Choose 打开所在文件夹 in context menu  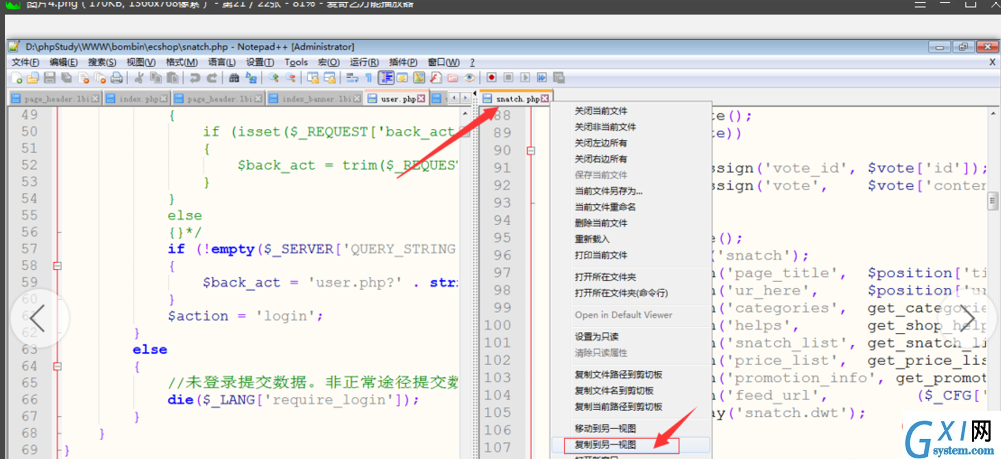point(605,276)
